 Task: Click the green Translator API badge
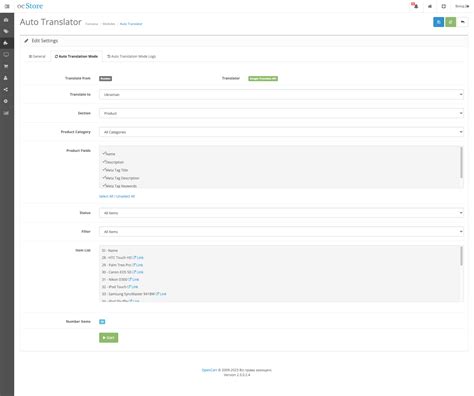coord(263,78)
